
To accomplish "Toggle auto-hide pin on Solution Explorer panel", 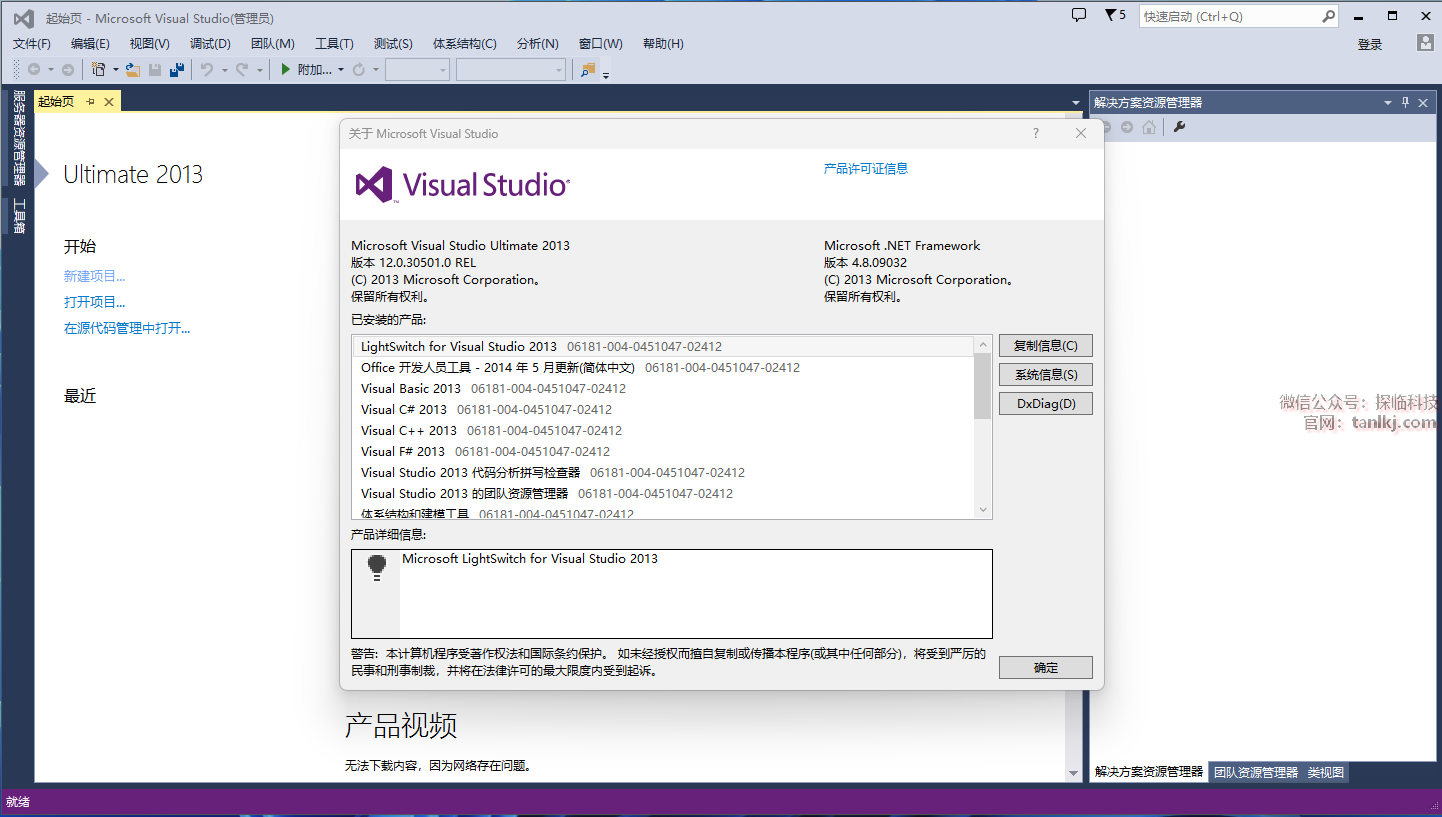I will point(1405,102).
